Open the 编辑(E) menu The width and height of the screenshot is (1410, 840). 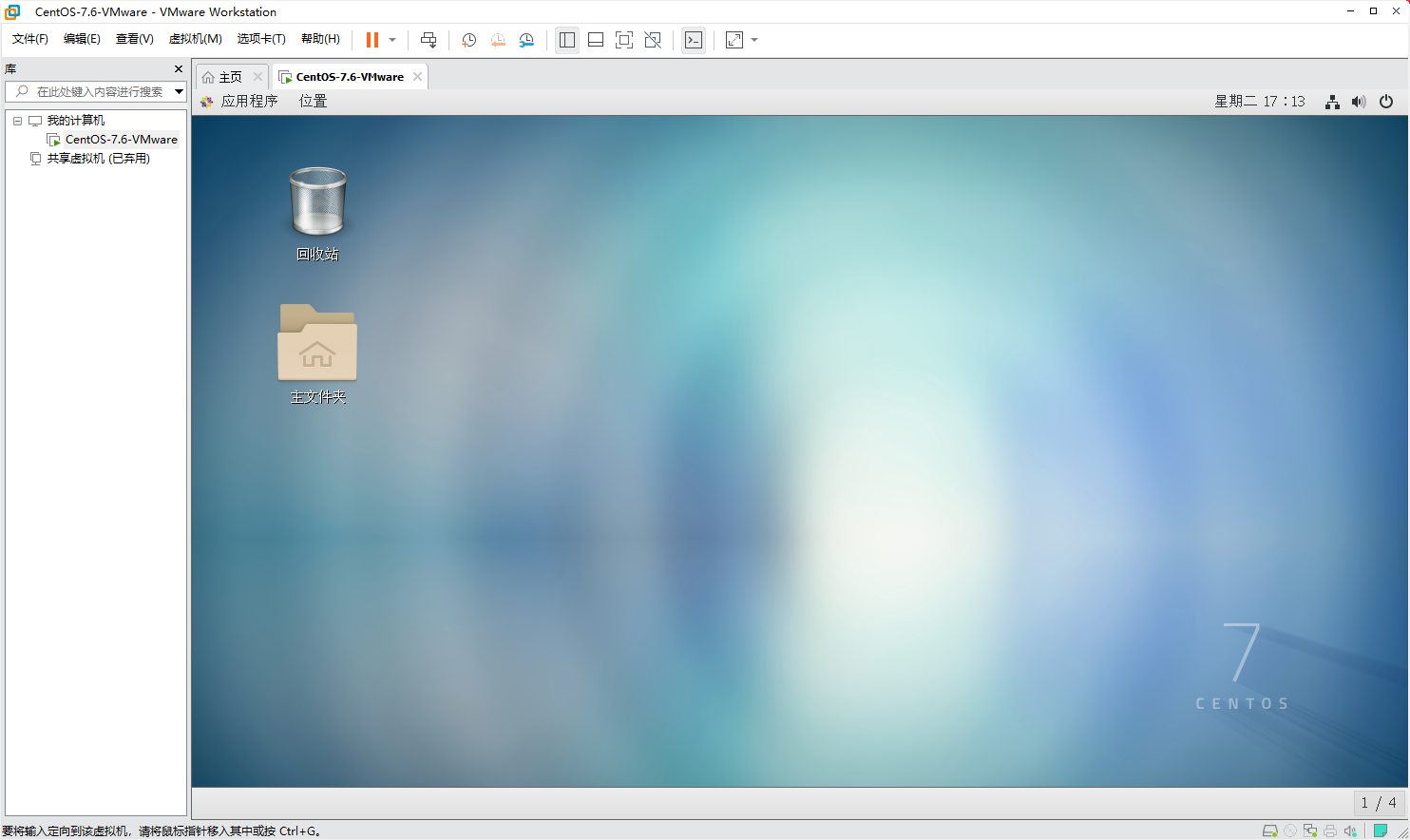(82, 39)
